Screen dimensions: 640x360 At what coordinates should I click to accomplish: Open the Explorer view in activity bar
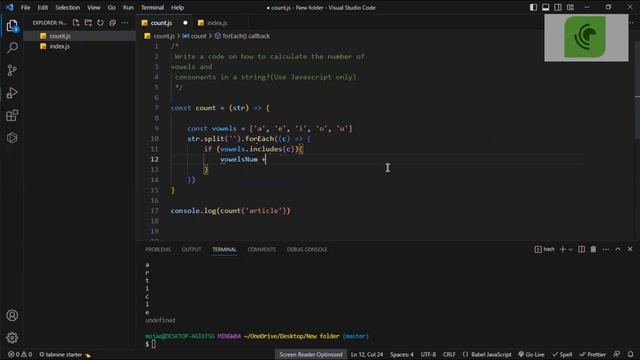pyautogui.click(x=12, y=26)
